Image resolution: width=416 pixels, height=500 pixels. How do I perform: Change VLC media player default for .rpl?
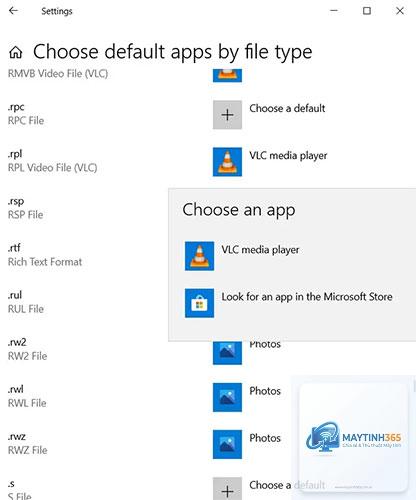[288, 156]
